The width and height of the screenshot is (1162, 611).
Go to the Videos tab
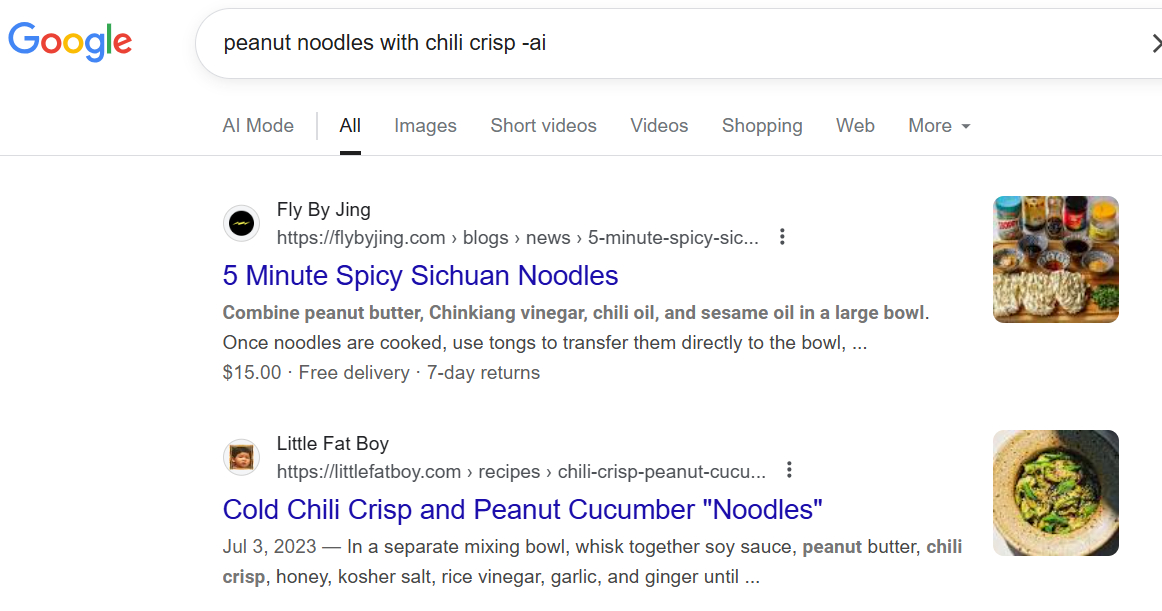[659, 126]
